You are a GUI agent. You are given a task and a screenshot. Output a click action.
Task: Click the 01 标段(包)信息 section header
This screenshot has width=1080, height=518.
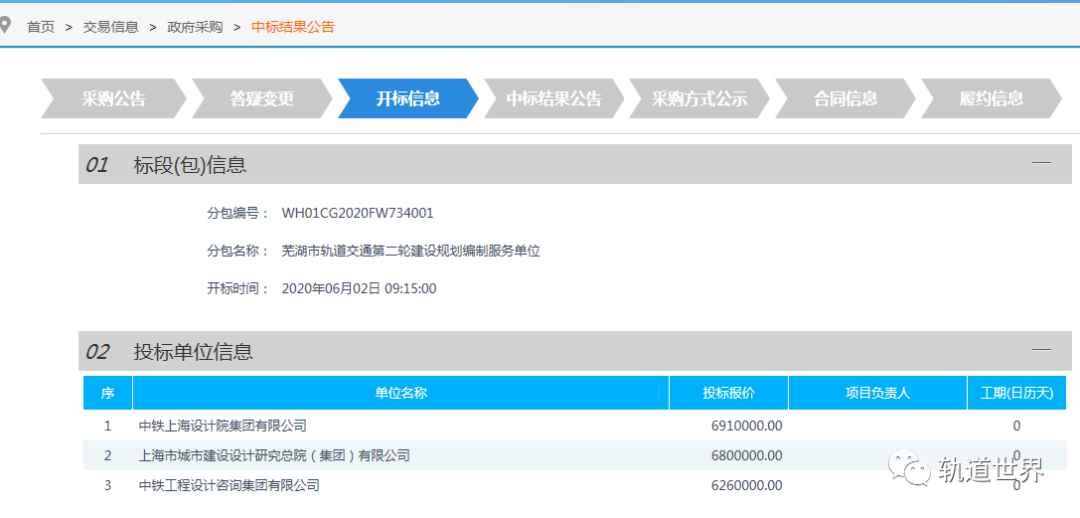tap(575, 164)
